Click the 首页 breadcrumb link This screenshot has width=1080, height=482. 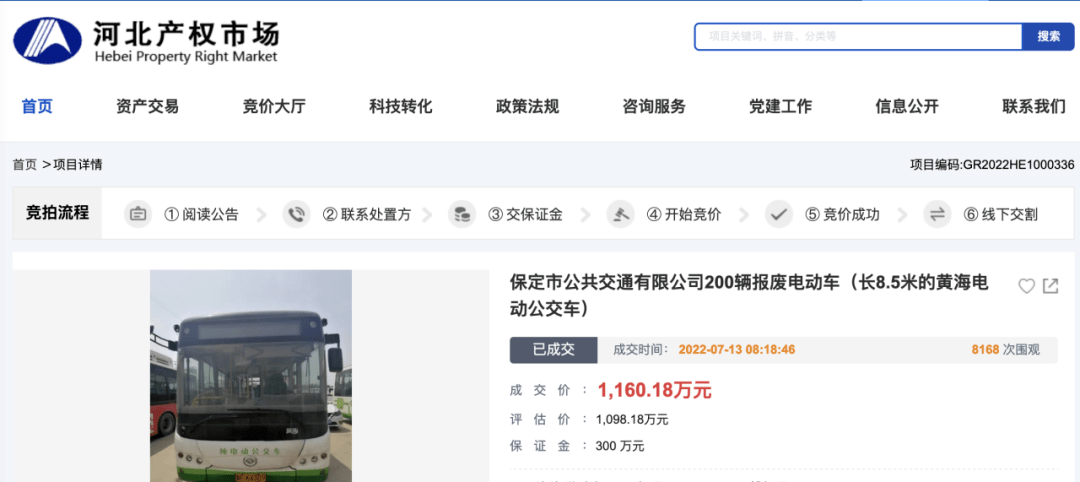coord(24,165)
